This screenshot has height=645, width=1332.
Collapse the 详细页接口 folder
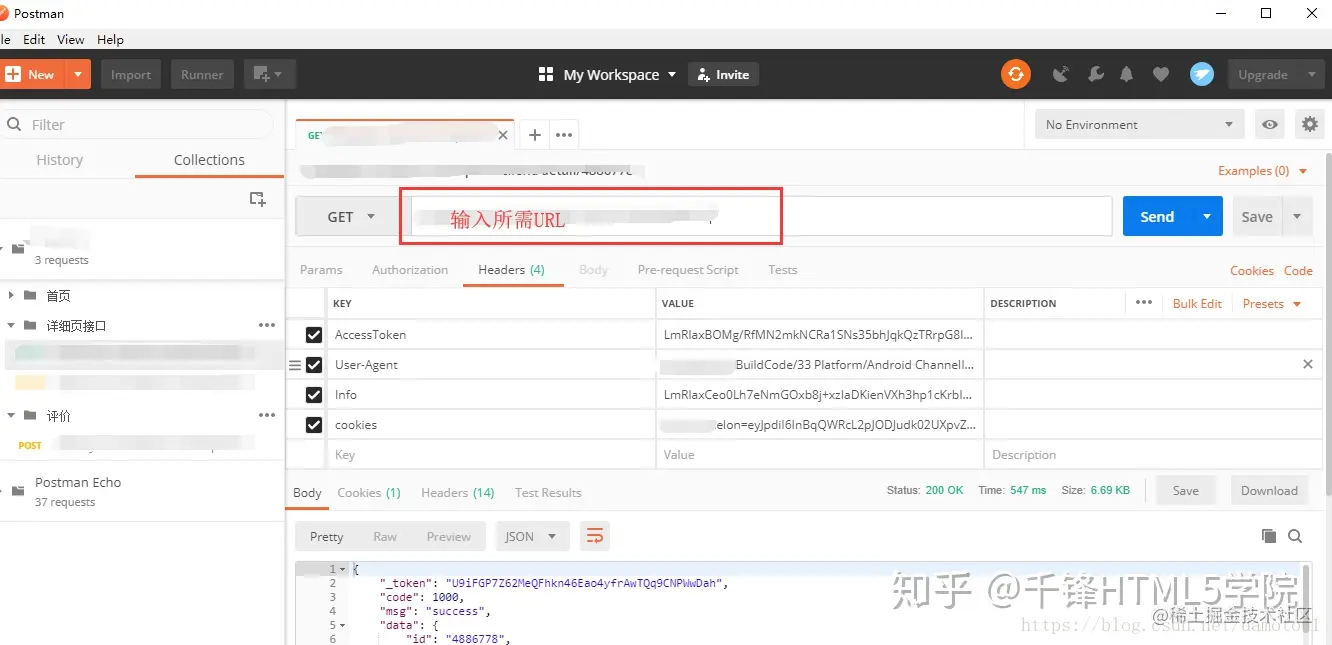click(x=12, y=326)
